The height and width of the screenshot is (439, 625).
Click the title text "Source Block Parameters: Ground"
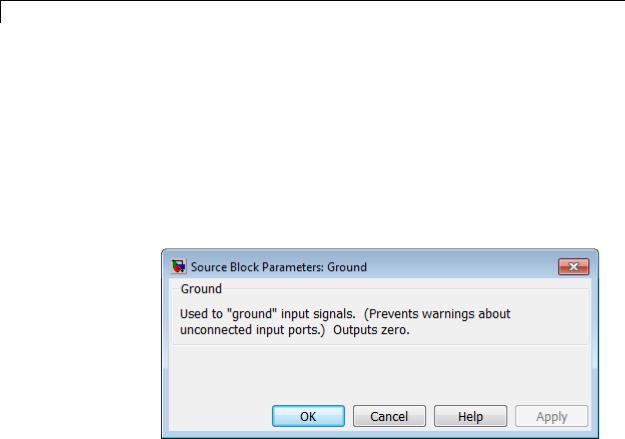pyautogui.click(x=279, y=267)
